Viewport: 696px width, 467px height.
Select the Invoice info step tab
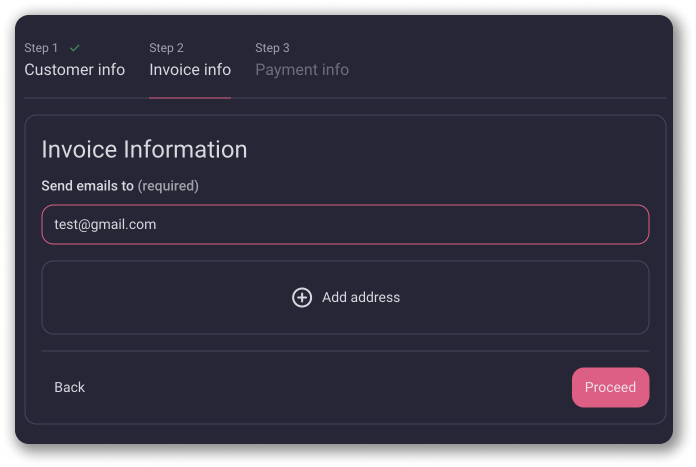tap(190, 69)
